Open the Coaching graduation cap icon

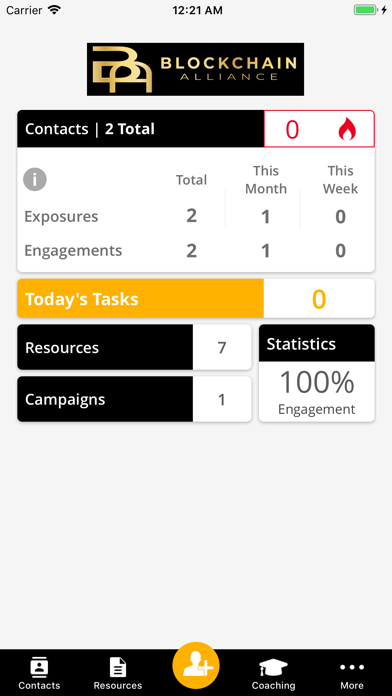[273, 667]
